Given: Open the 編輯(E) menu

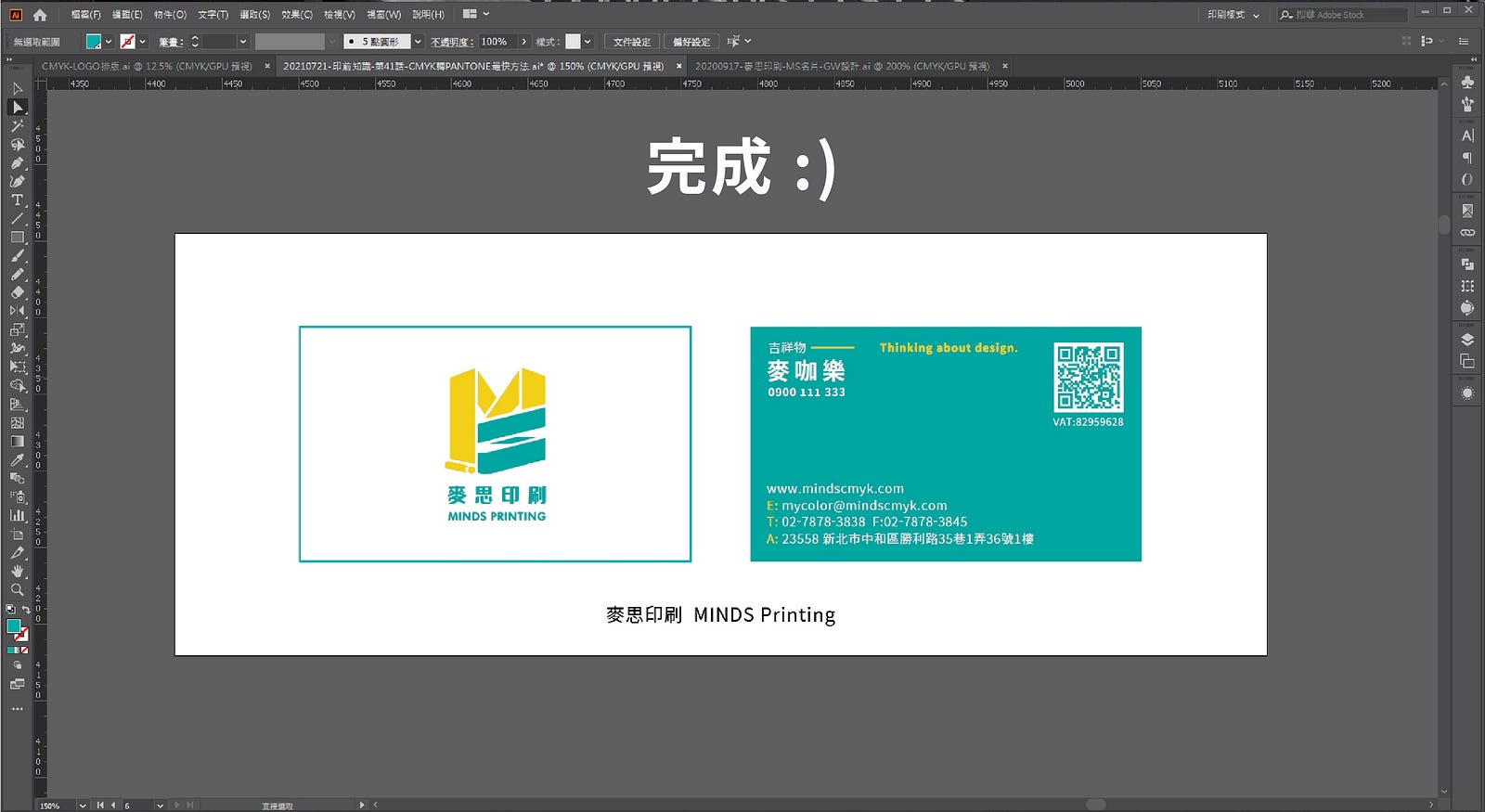Looking at the screenshot, I should coord(127,15).
